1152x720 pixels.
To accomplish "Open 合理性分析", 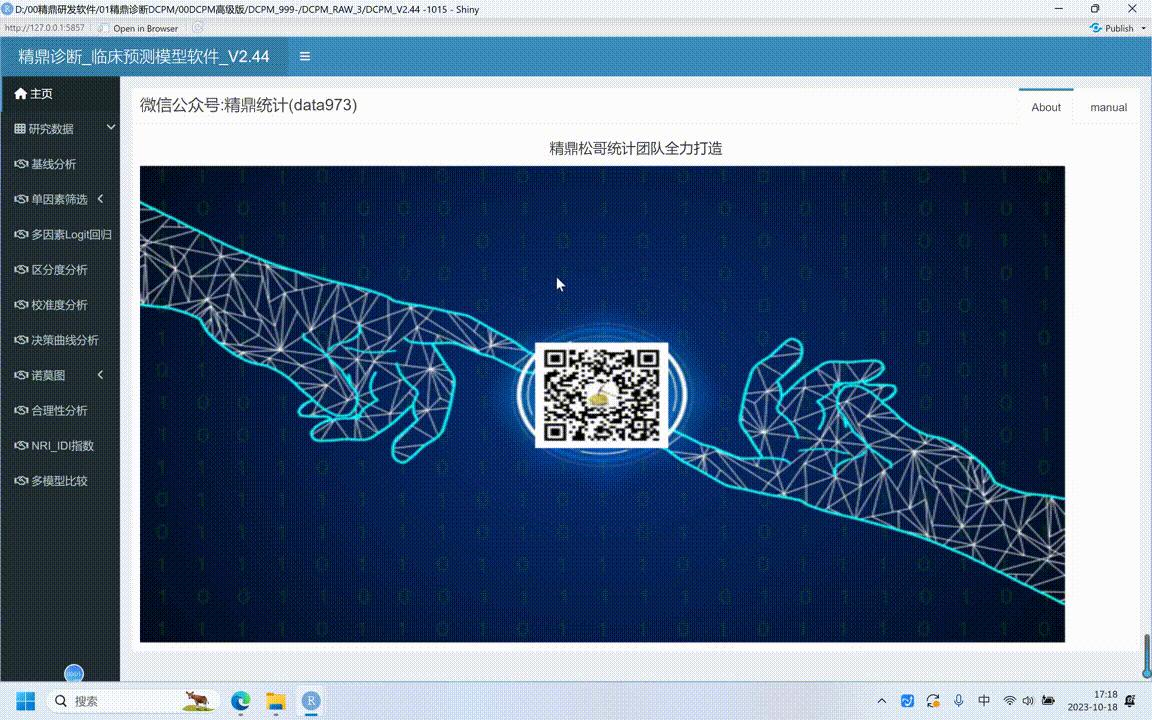I will pos(58,410).
